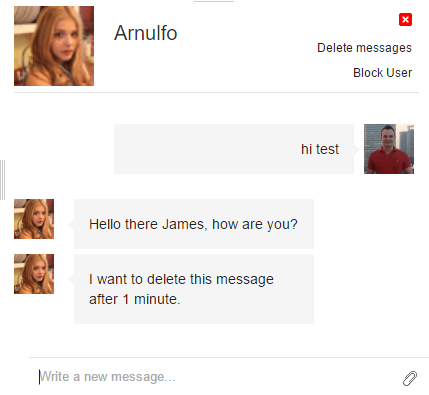Click the '1 minute.' text in last message
The height and width of the screenshot is (395, 429).
(x=152, y=299)
